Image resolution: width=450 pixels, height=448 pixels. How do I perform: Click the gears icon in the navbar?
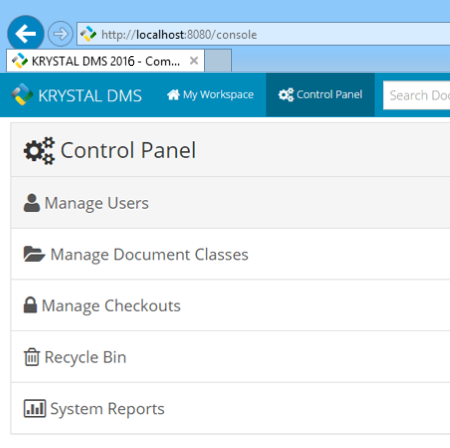pos(286,95)
